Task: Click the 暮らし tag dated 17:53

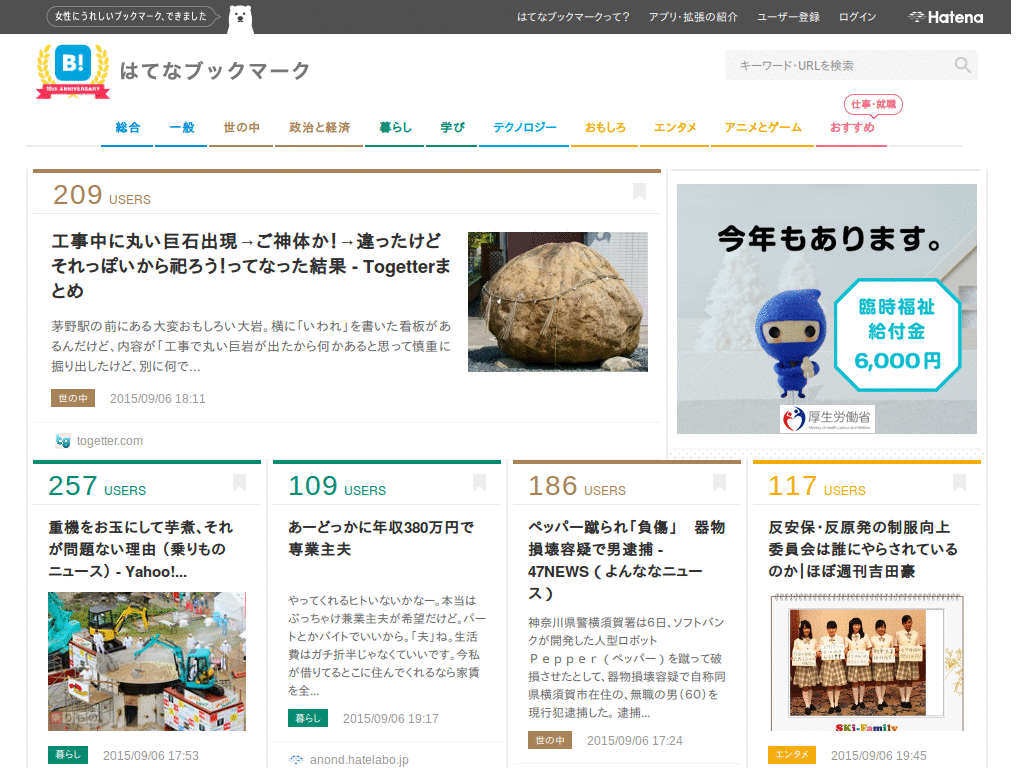Action: 68,755
